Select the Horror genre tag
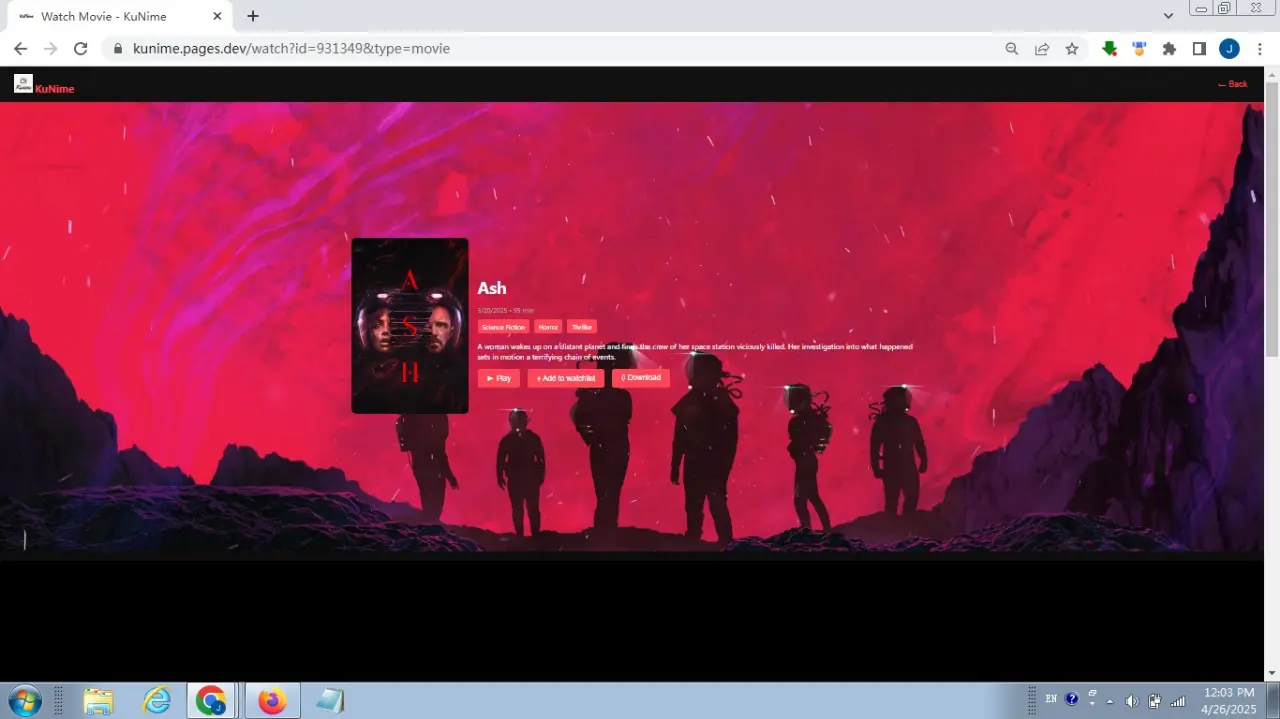The image size is (1280, 719). [548, 327]
